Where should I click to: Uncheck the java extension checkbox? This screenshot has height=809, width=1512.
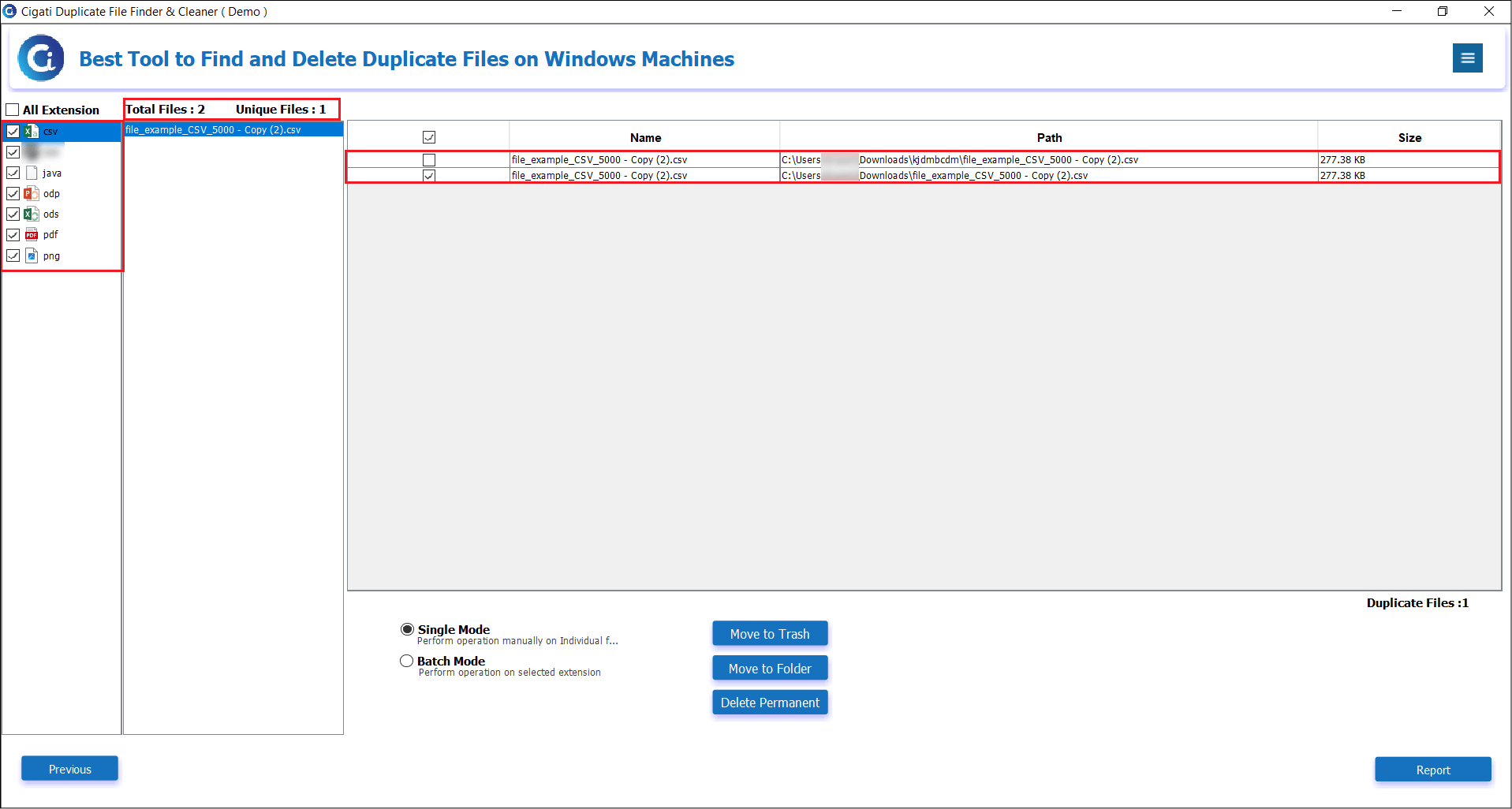(x=13, y=173)
